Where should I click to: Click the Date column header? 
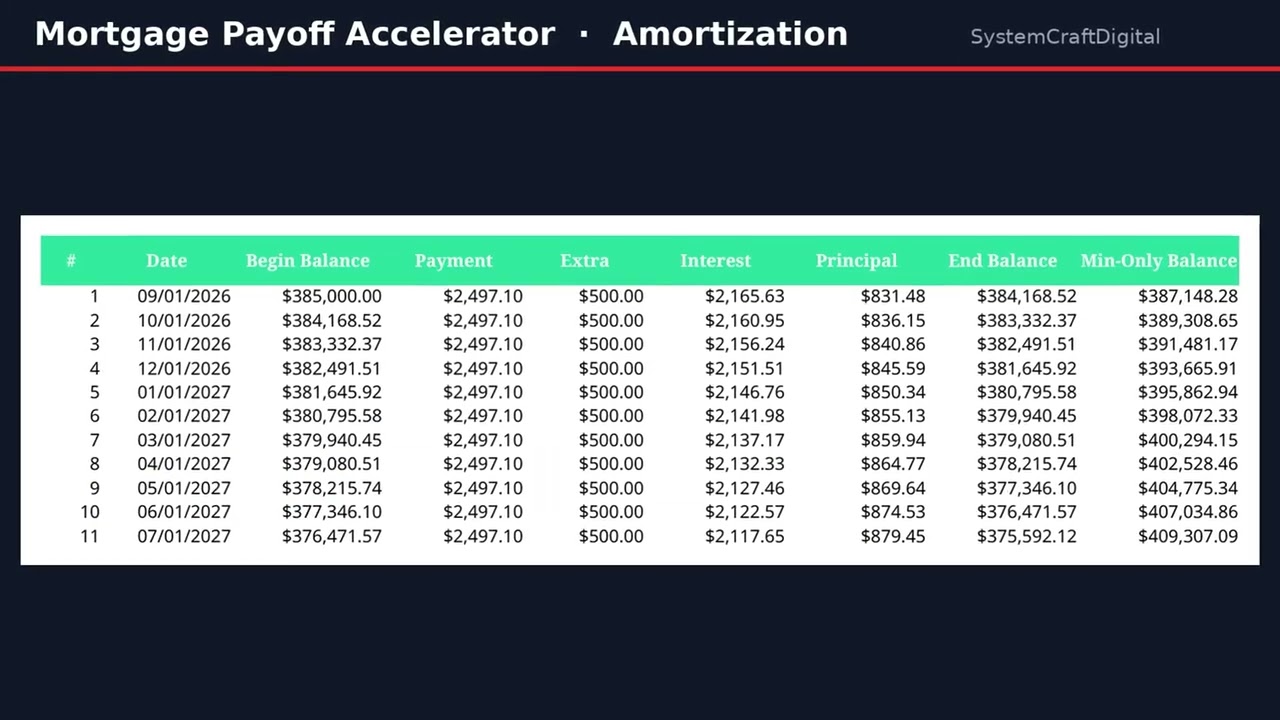tap(166, 261)
